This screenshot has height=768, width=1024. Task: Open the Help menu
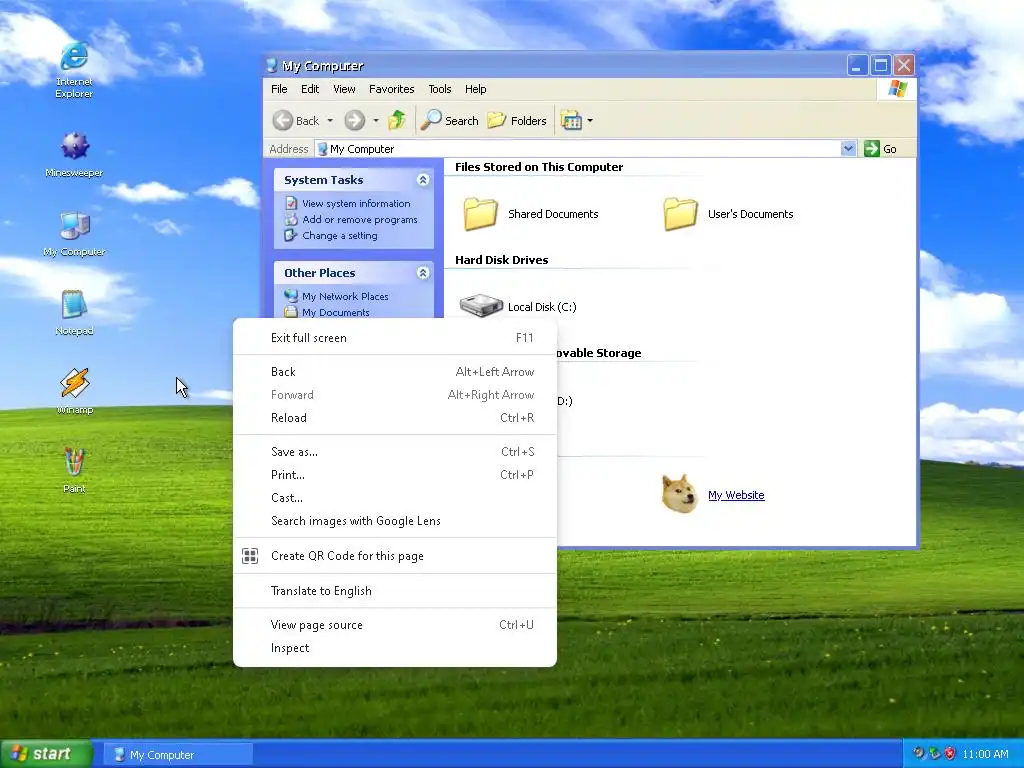coord(475,89)
